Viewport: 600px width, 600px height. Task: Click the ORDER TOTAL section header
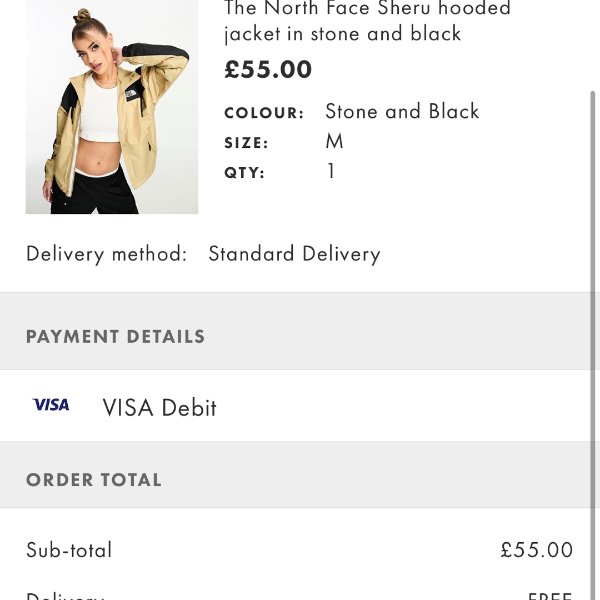94,480
